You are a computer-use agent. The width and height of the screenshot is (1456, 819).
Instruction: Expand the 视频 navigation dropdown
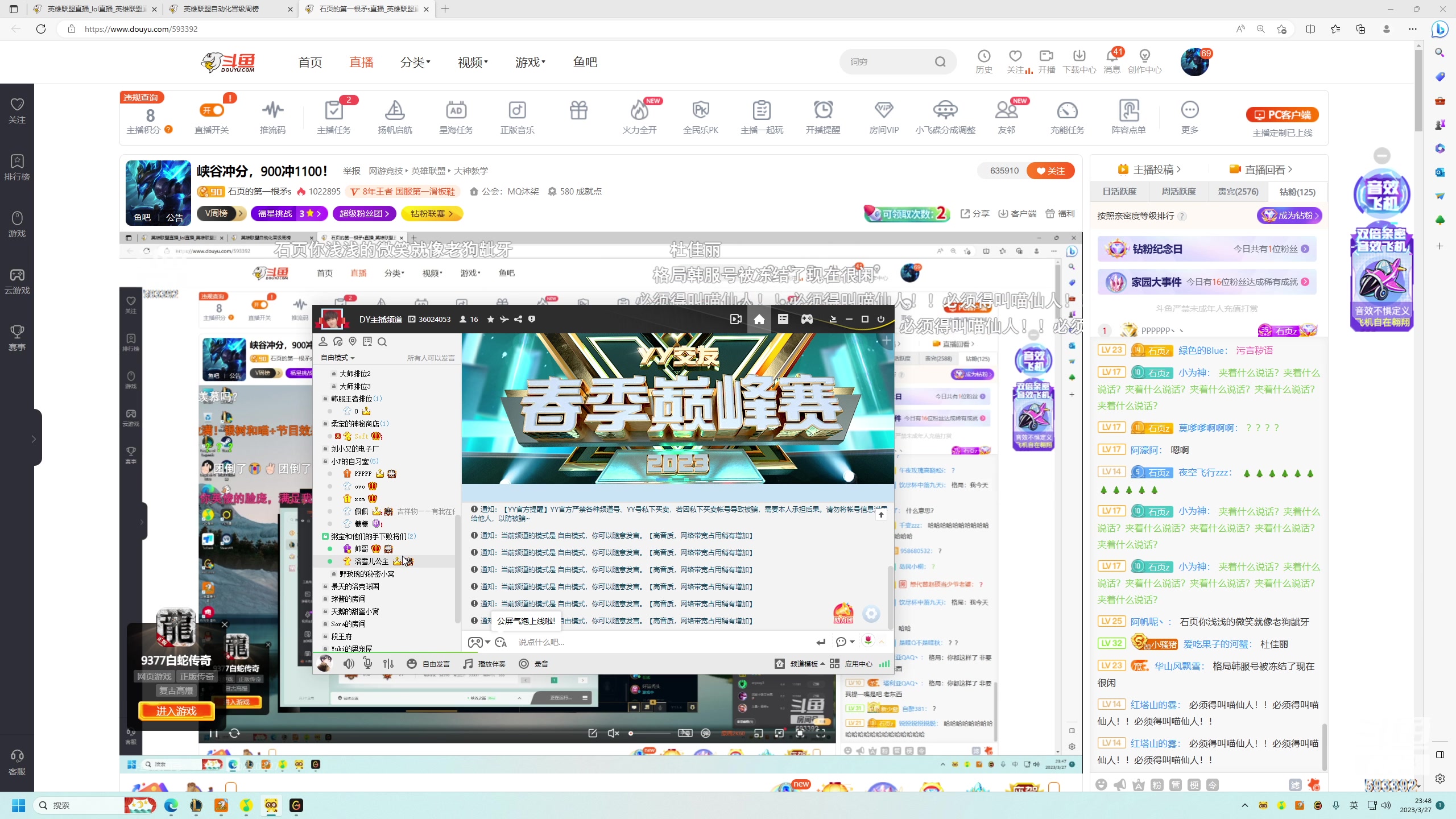473,62
